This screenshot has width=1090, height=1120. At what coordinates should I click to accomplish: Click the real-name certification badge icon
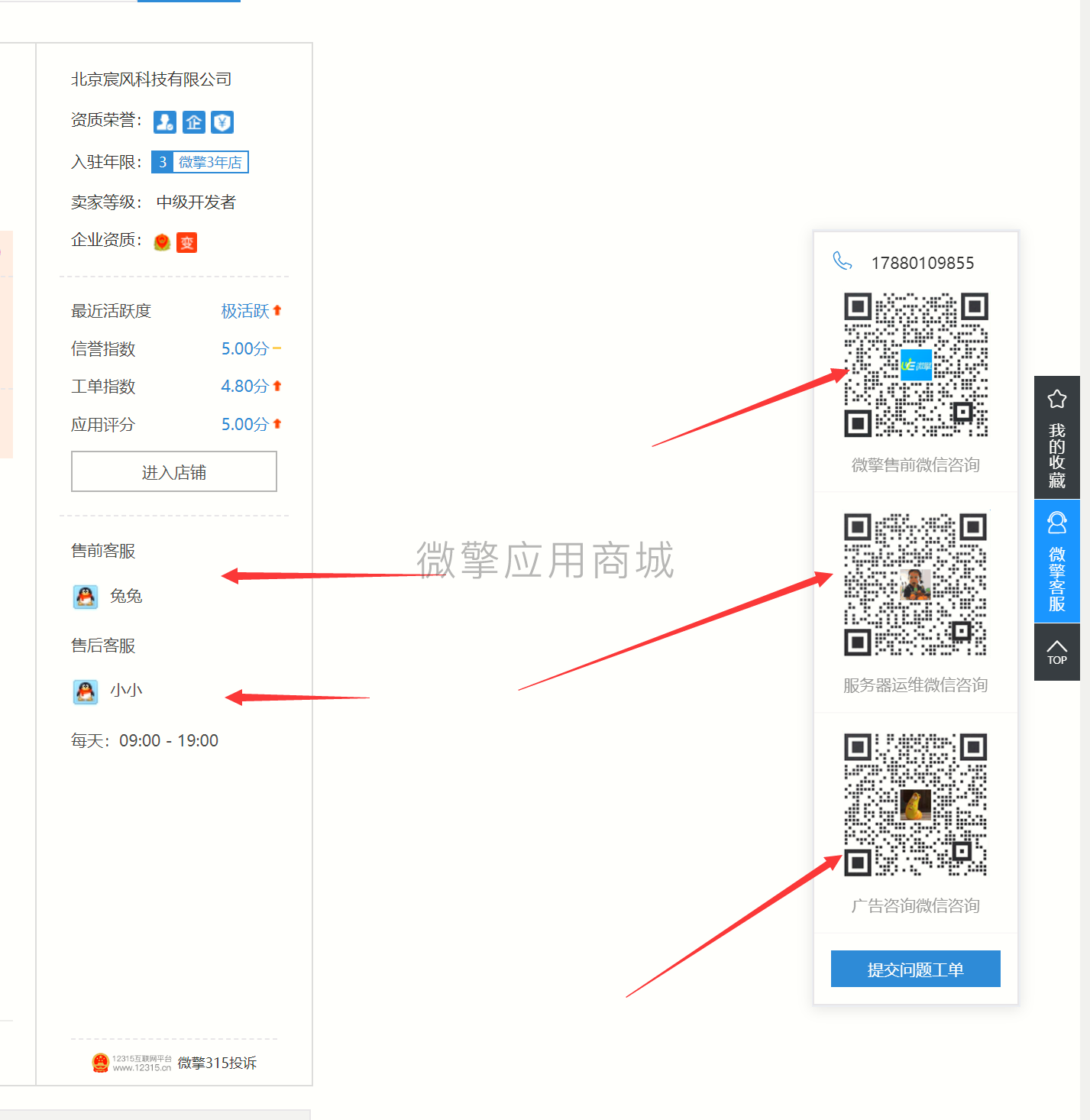[x=165, y=122]
